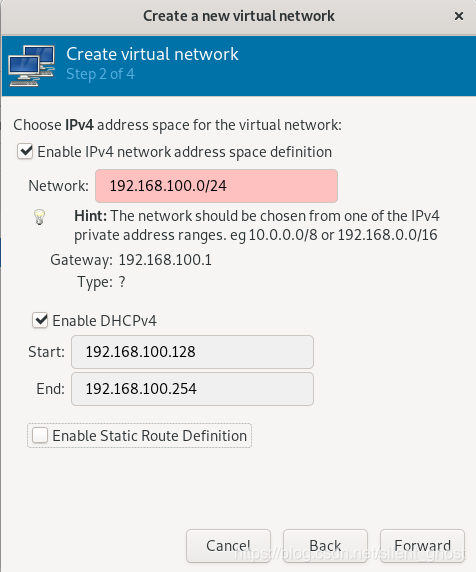The image size is (476, 572).
Task: Click the DHCP End address field
Action: click(x=192, y=389)
